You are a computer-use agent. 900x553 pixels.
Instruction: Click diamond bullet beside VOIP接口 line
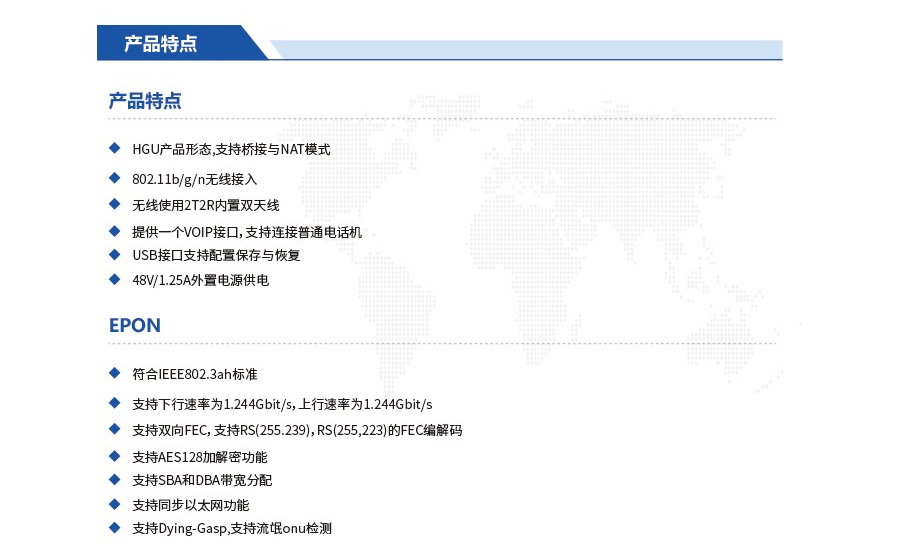tap(114, 231)
